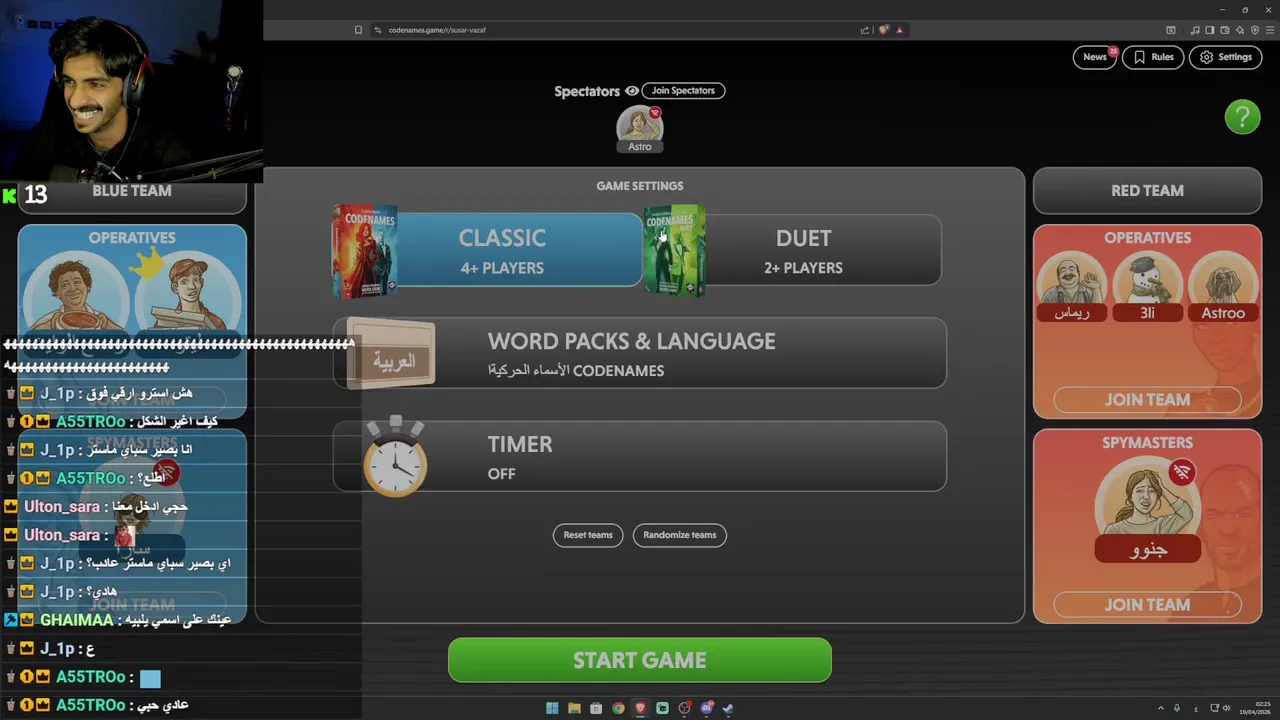Toggle the browser sidebar panel icon
1280x720 pixels.
pos(1209,30)
